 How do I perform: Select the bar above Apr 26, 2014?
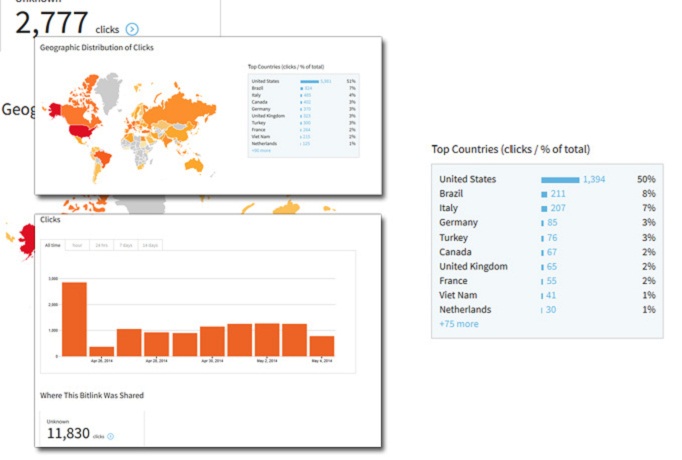[x=102, y=351]
